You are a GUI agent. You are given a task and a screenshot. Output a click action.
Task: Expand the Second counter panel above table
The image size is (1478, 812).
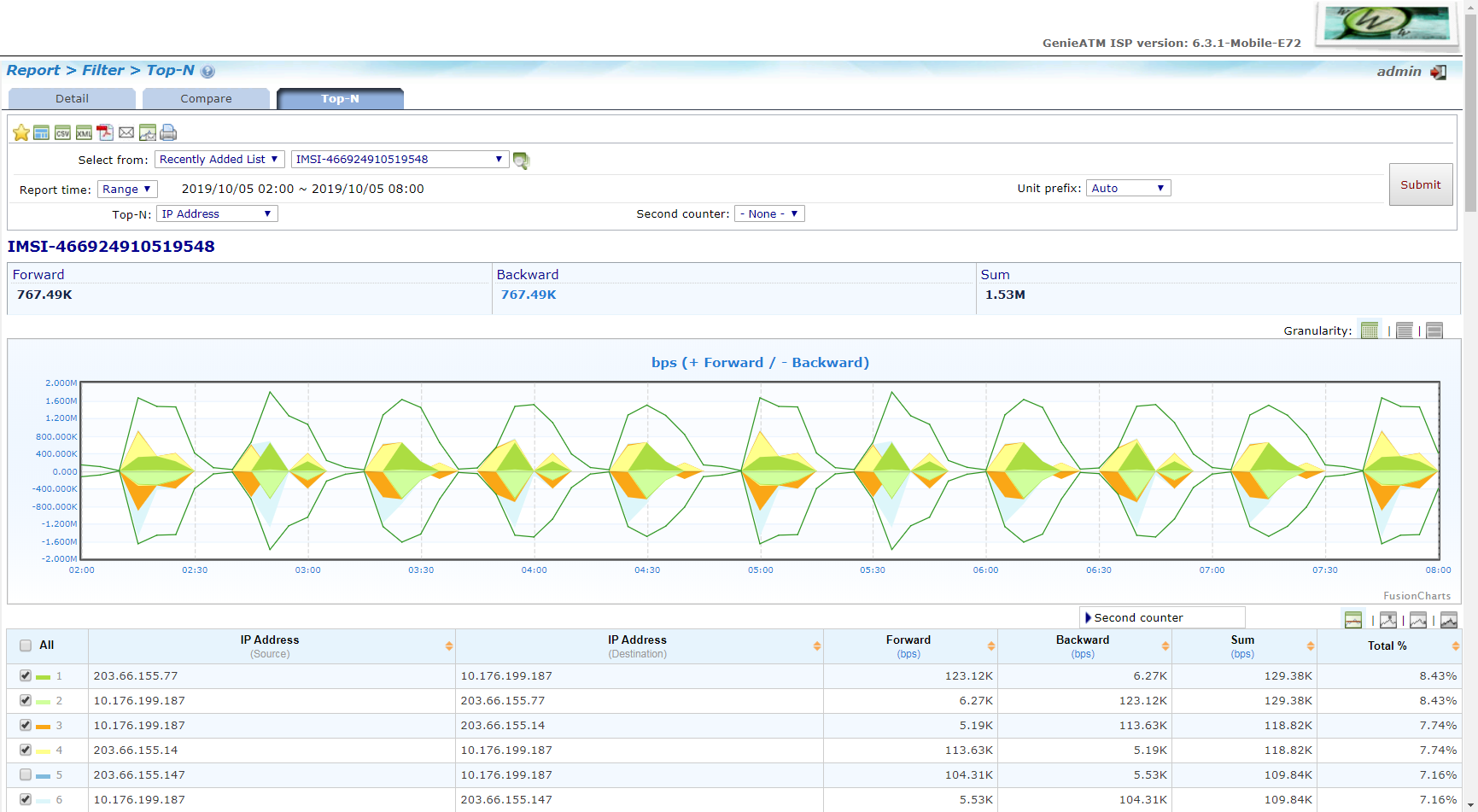click(x=1162, y=617)
